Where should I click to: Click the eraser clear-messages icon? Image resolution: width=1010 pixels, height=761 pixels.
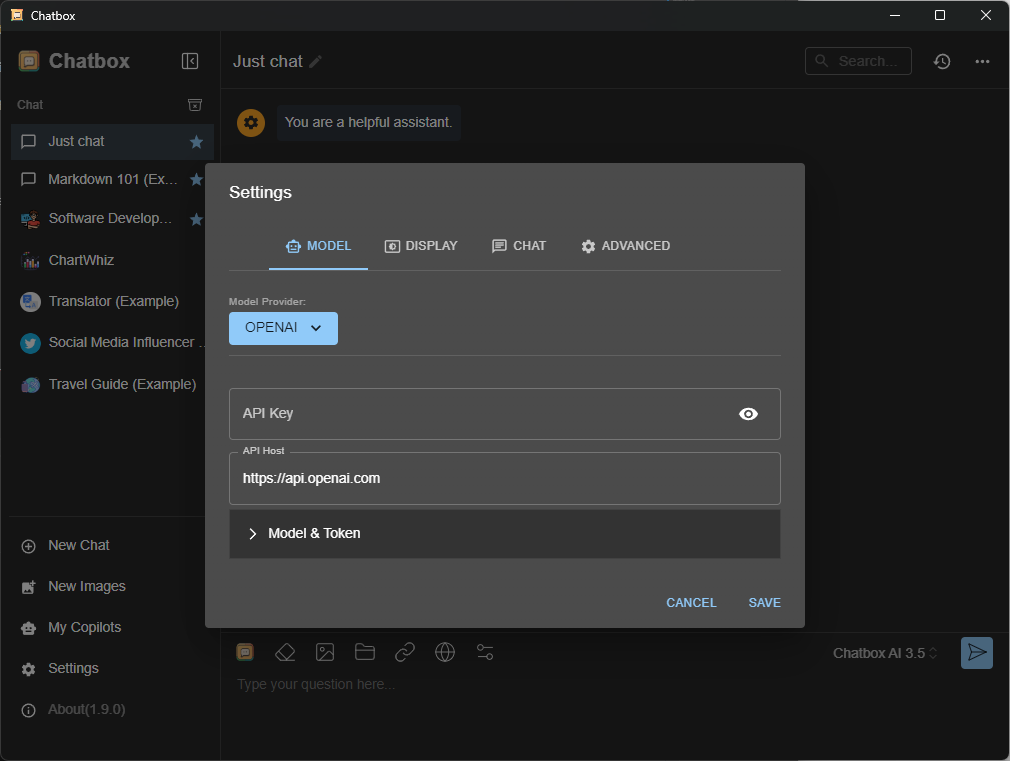285,653
